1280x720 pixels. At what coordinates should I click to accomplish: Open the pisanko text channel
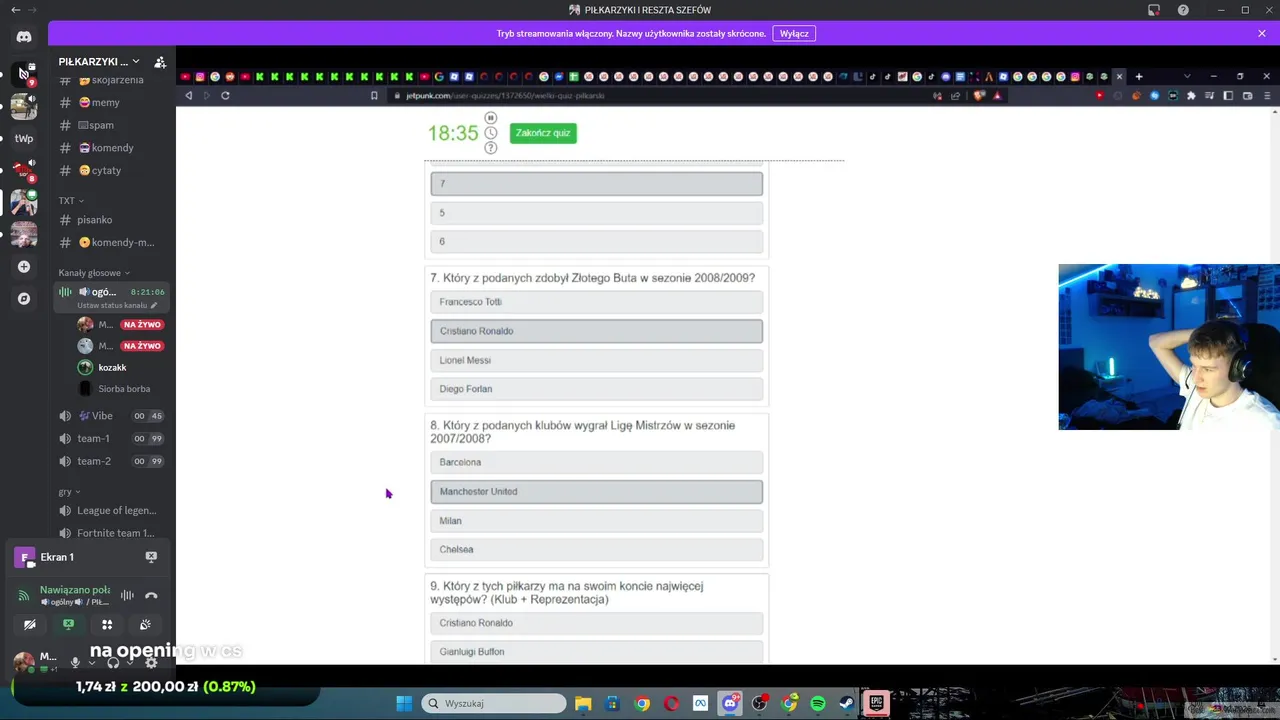pos(110,220)
